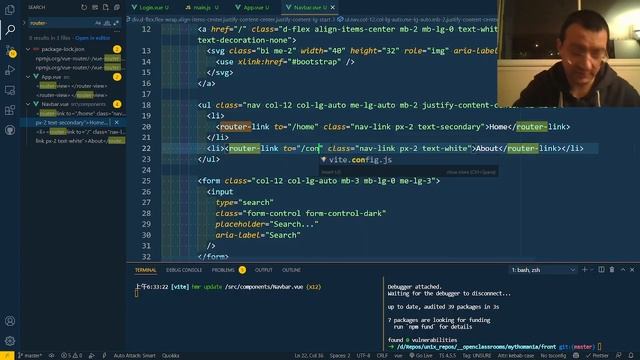Click Auto Attach: Smart in status bar

pyautogui.click(x=135, y=356)
